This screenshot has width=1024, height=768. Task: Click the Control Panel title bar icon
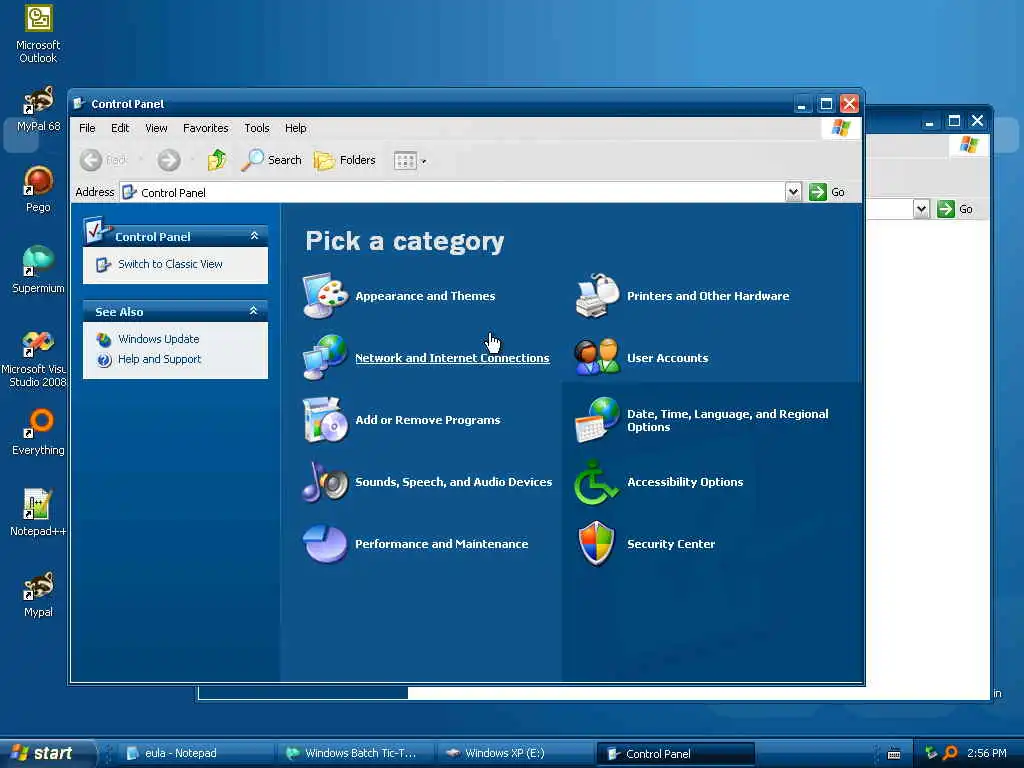coord(79,103)
